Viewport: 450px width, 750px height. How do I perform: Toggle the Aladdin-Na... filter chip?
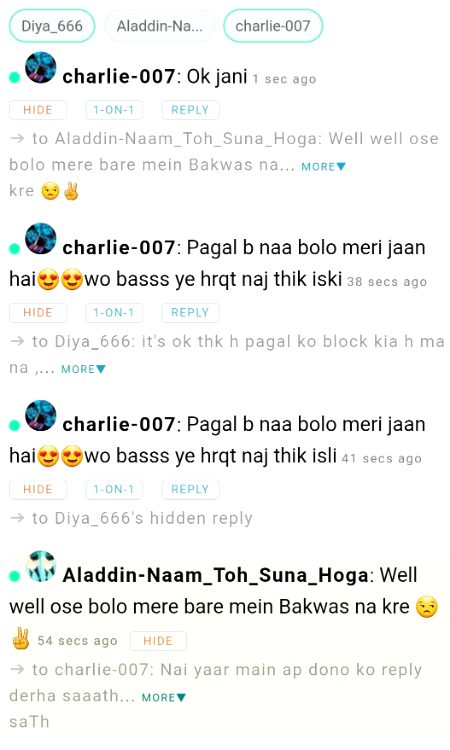[159, 26]
